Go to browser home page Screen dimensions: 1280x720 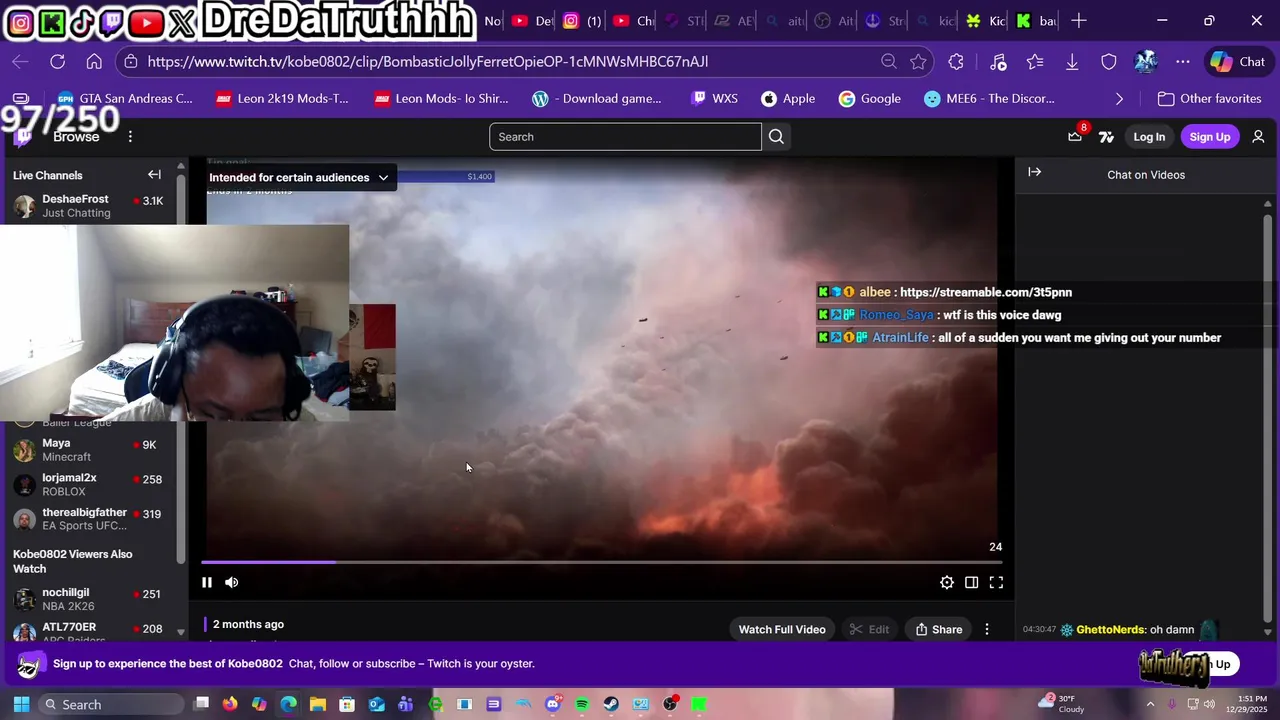point(94,62)
